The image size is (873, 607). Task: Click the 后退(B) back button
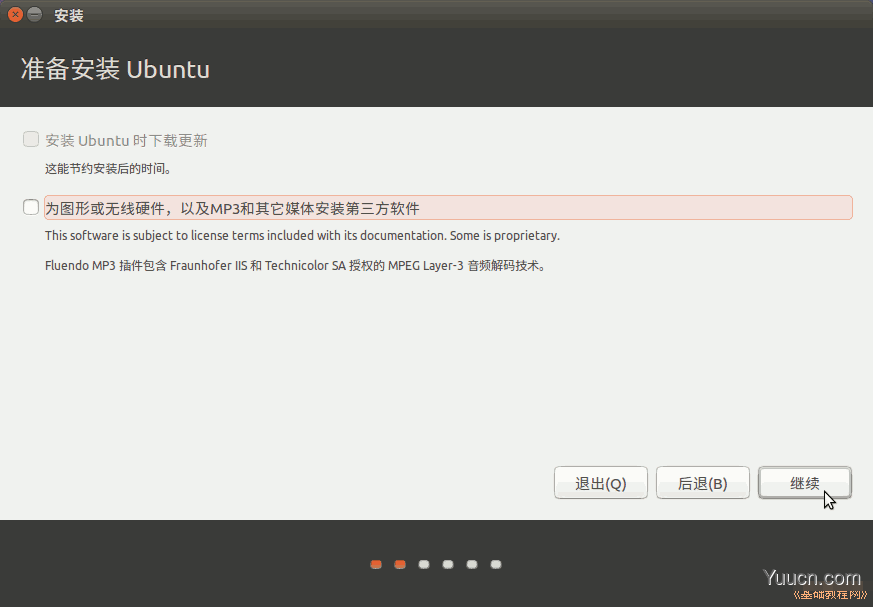[x=703, y=483]
